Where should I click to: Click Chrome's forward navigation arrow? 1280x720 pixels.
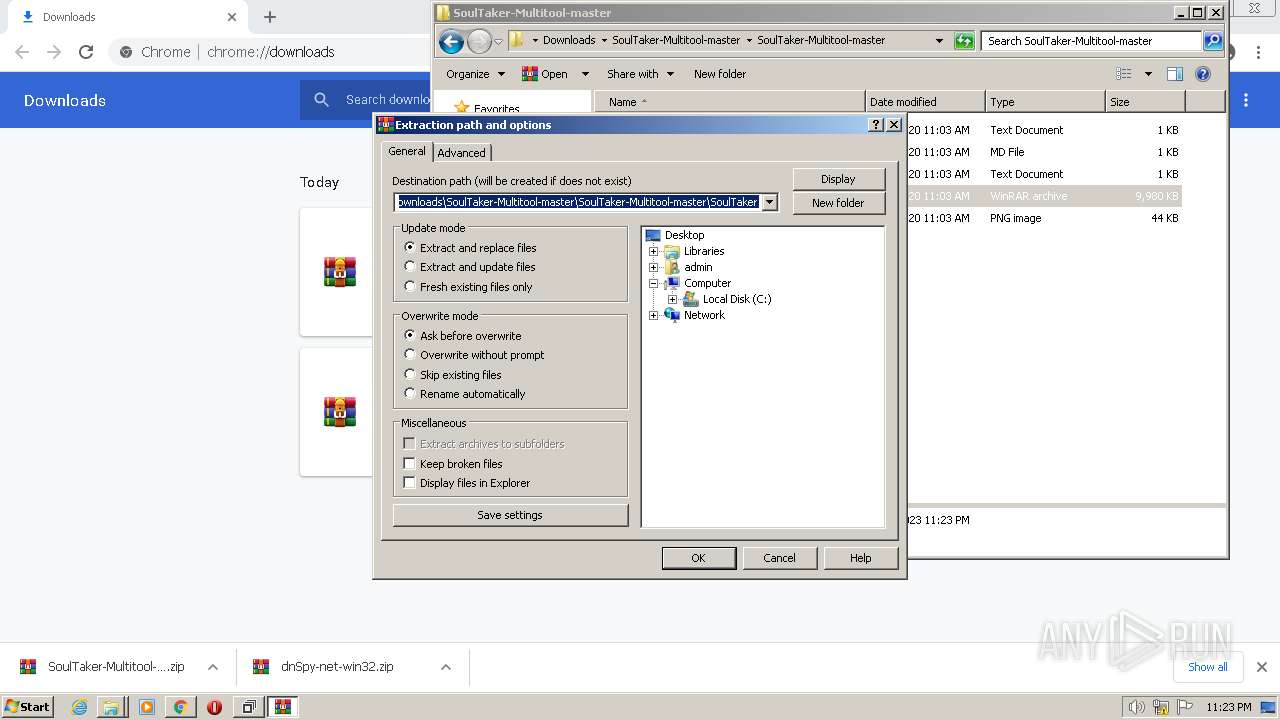(x=54, y=52)
